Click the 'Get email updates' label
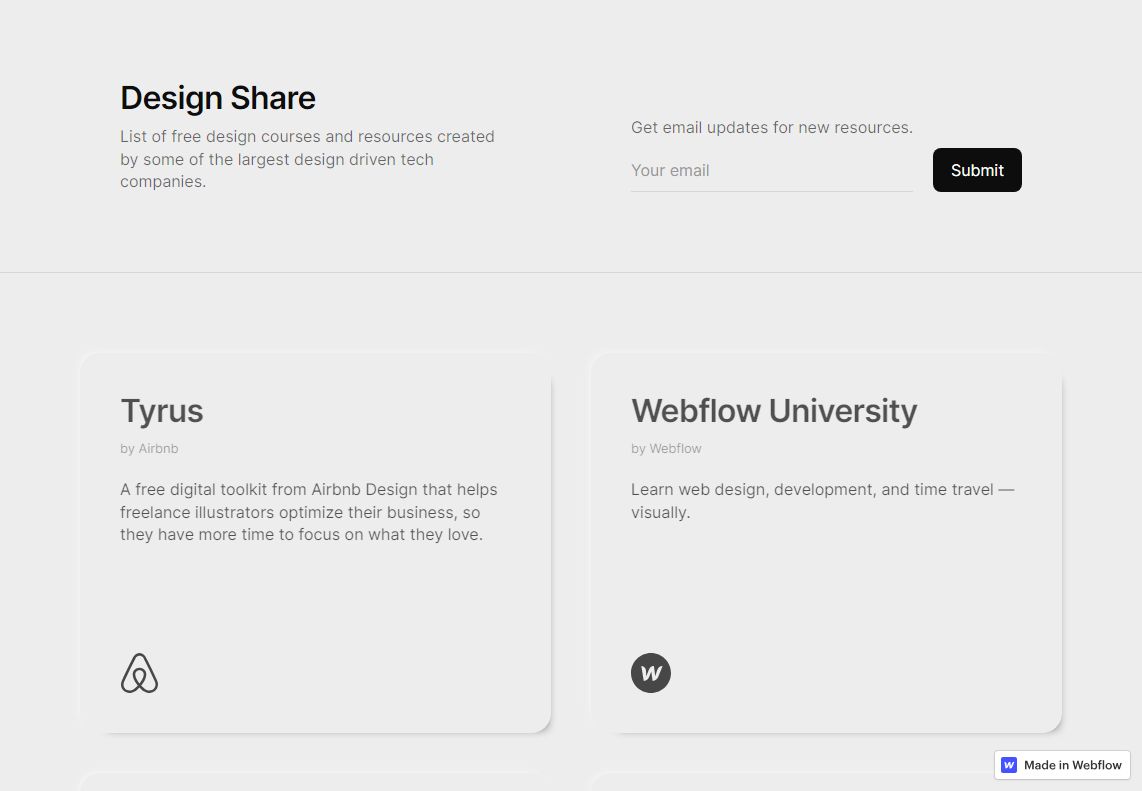Screen dimensions: 1142x791 (771, 127)
